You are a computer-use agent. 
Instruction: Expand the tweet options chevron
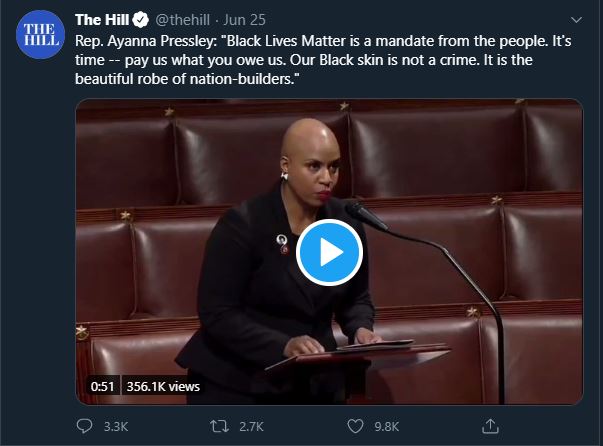(576, 20)
